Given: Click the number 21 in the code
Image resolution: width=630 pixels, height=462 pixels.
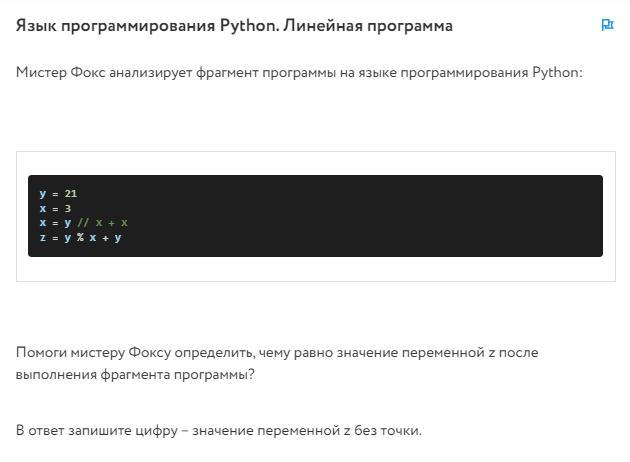Looking at the screenshot, I should pyautogui.click(x=71, y=194).
